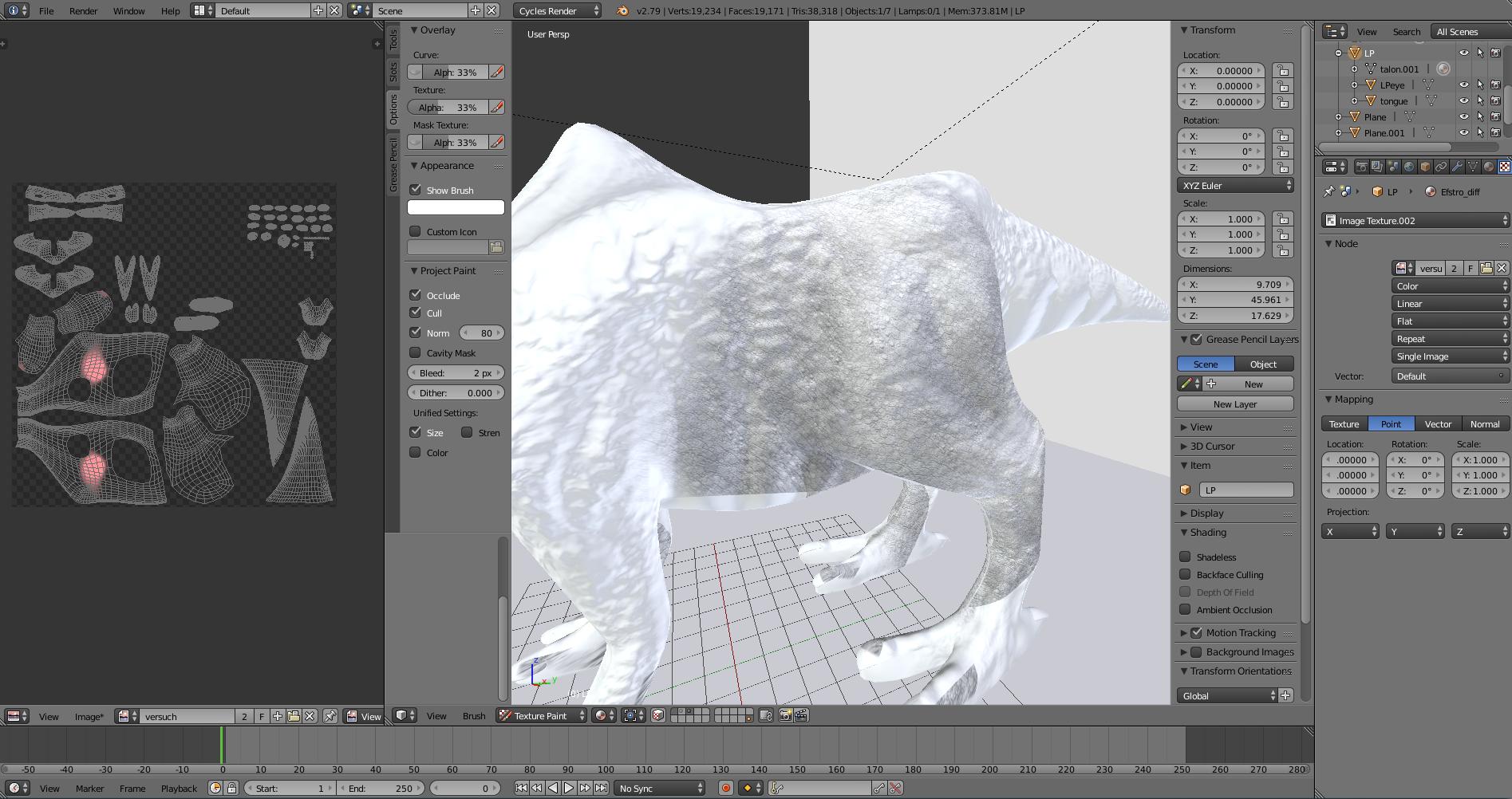Toggle the Norm checkbox
1512x799 pixels.
415,333
